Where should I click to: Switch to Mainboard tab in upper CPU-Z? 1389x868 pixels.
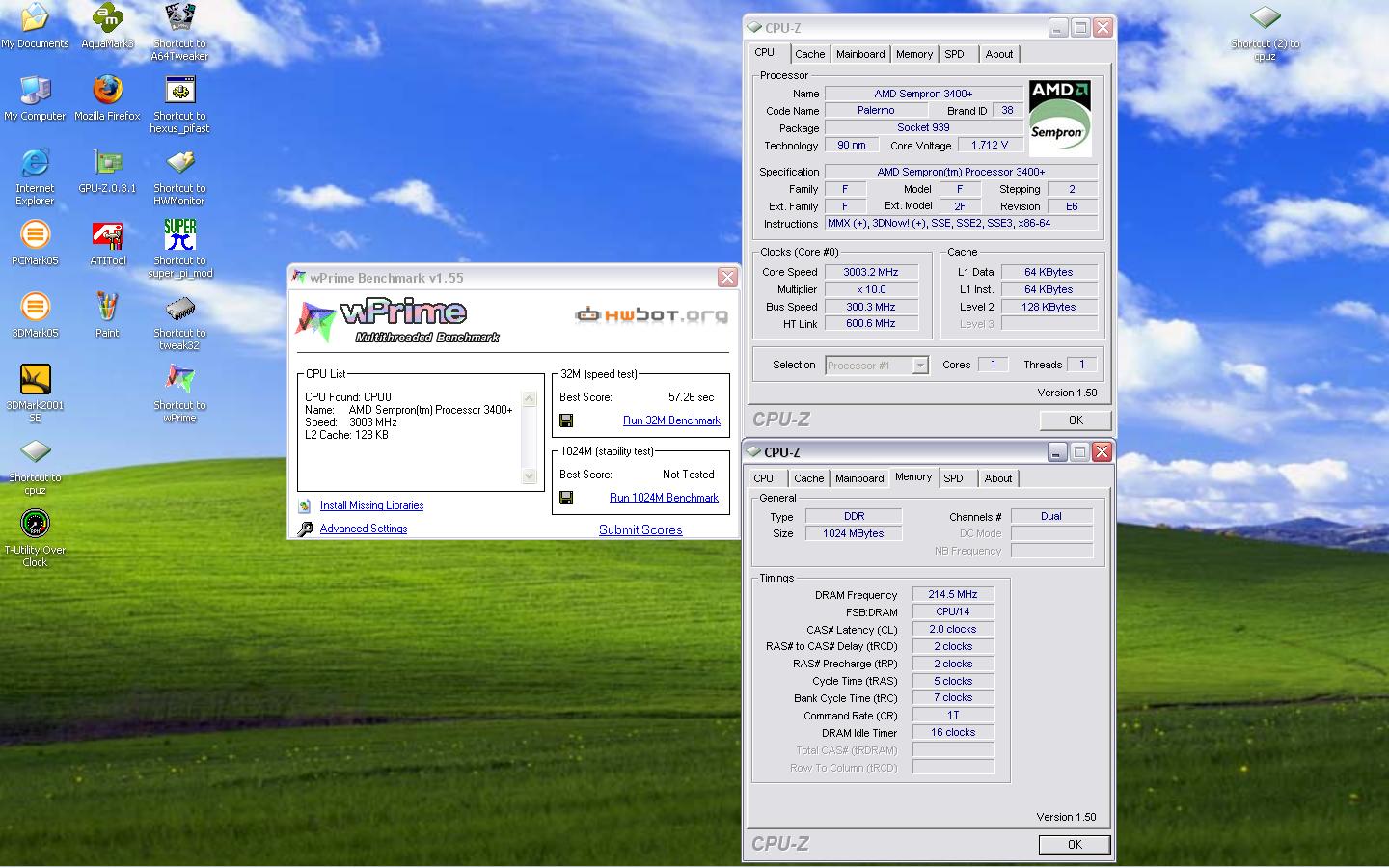[860, 54]
